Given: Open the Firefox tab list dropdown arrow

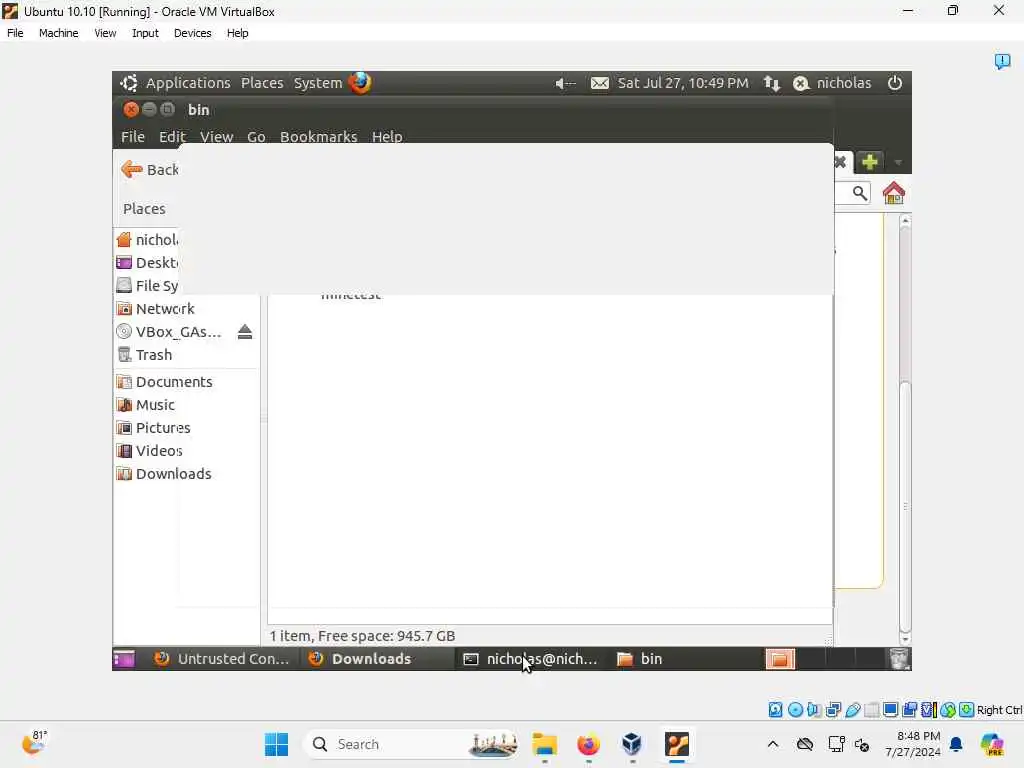Looking at the screenshot, I should [x=899, y=162].
